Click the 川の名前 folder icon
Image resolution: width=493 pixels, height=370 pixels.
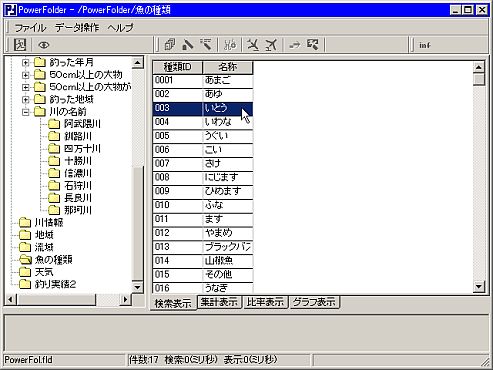pyautogui.click(x=40, y=112)
